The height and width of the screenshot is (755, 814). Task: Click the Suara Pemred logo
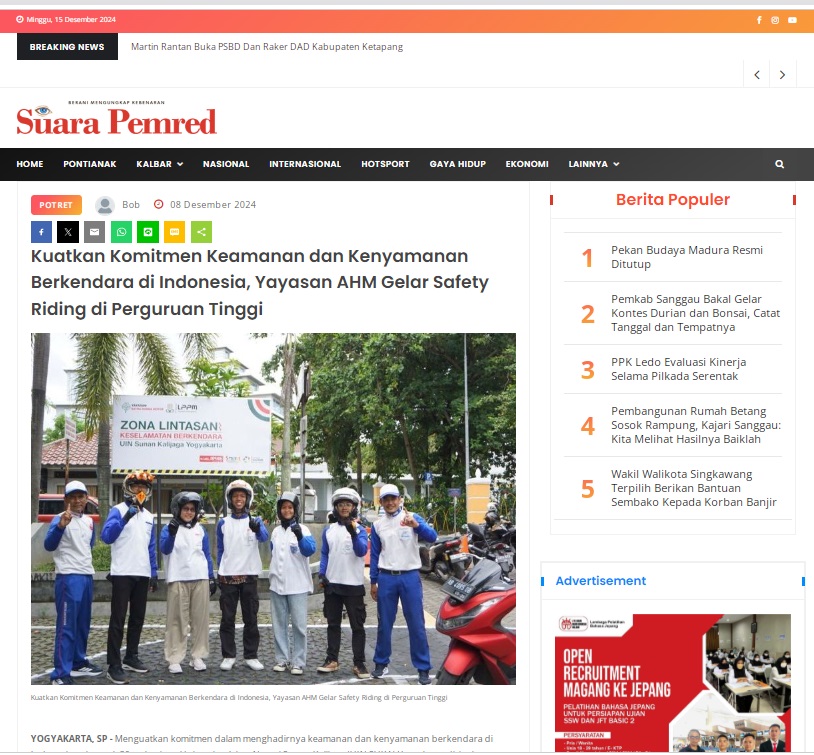(x=116, y=118)
